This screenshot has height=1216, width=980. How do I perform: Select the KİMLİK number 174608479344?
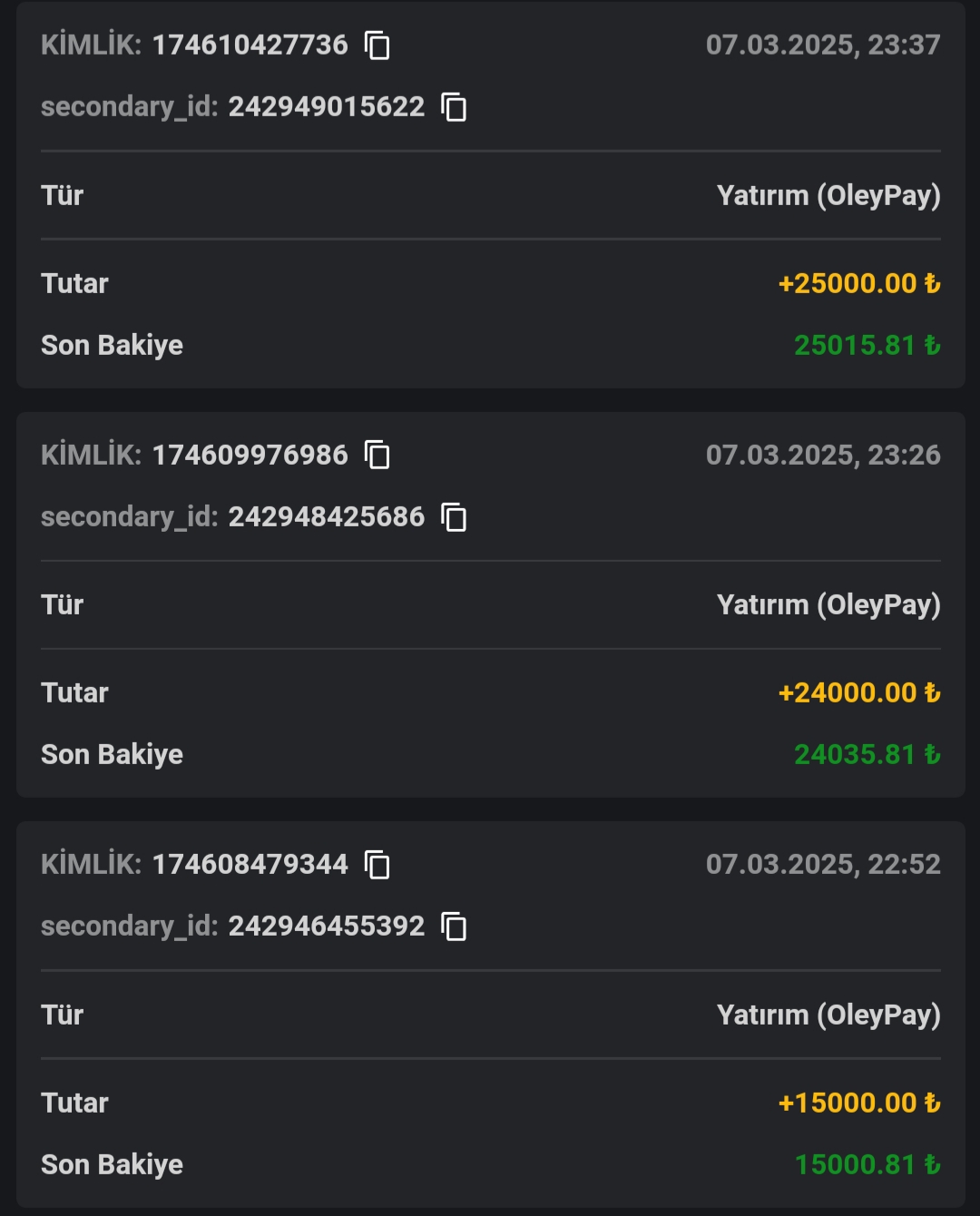tap(250, 864)
